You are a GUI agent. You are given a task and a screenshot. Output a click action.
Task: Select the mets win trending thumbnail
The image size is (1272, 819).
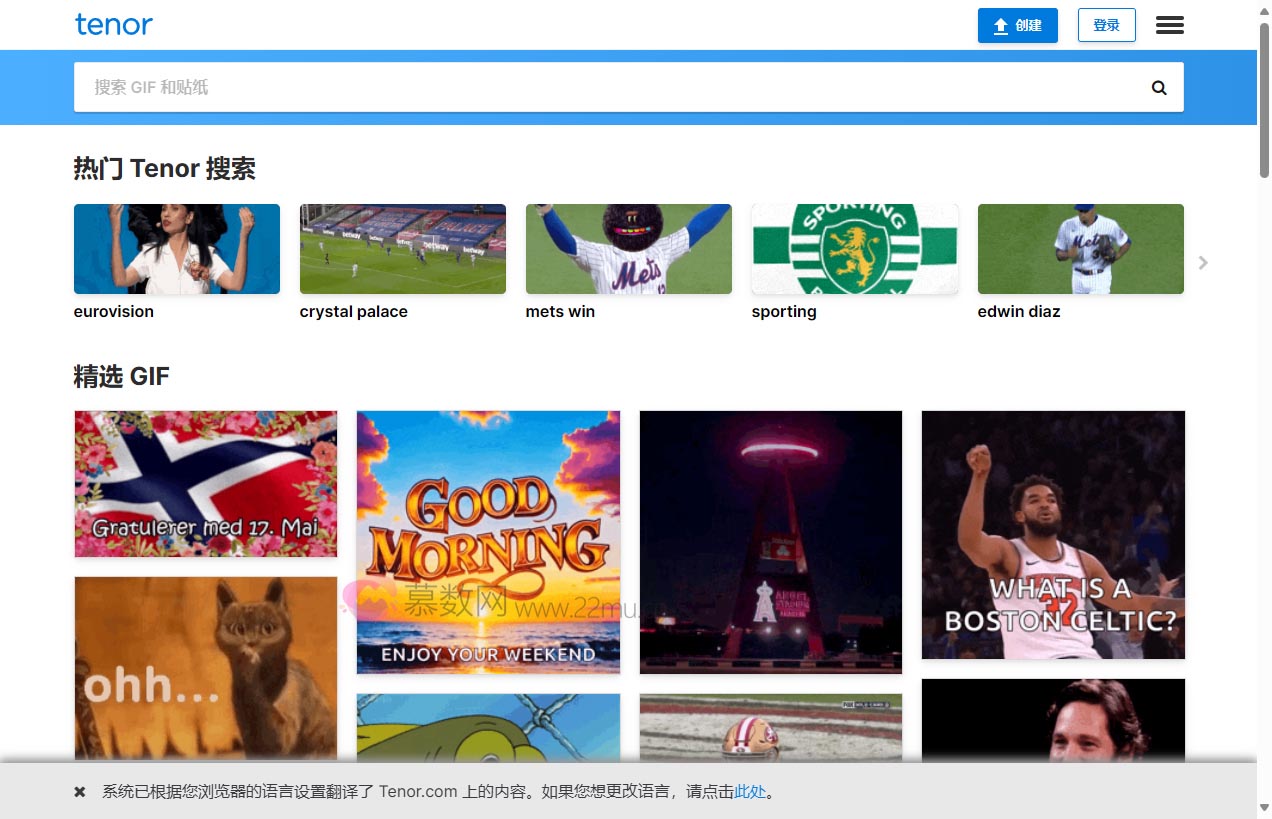[x=629, y=249]
